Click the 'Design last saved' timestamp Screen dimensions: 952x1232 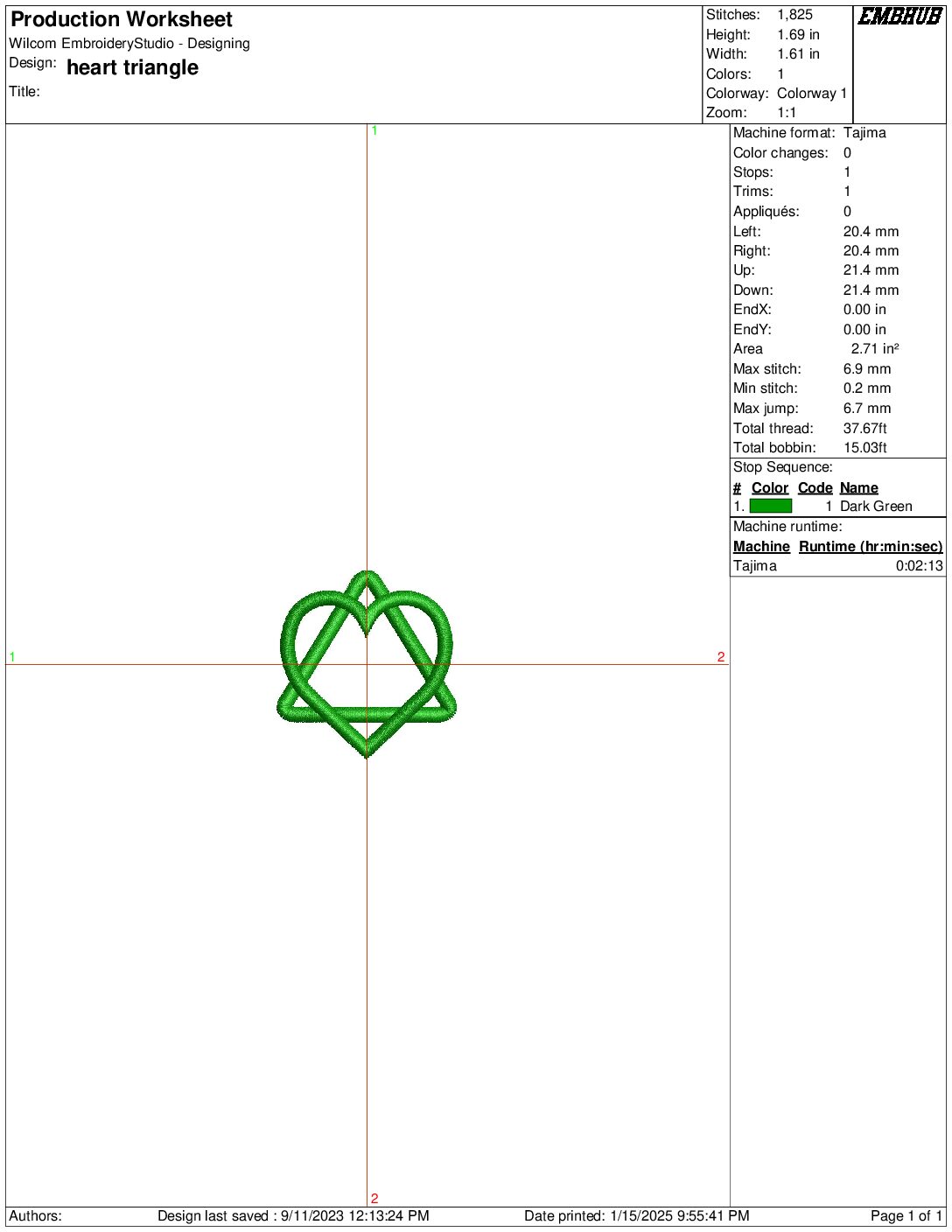(293, 1215)
